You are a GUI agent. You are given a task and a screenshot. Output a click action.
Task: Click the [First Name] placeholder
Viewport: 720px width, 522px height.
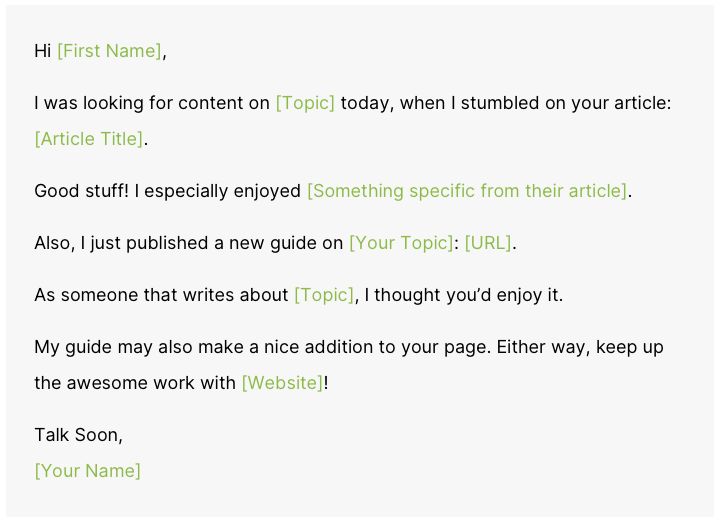pos(109,51)
